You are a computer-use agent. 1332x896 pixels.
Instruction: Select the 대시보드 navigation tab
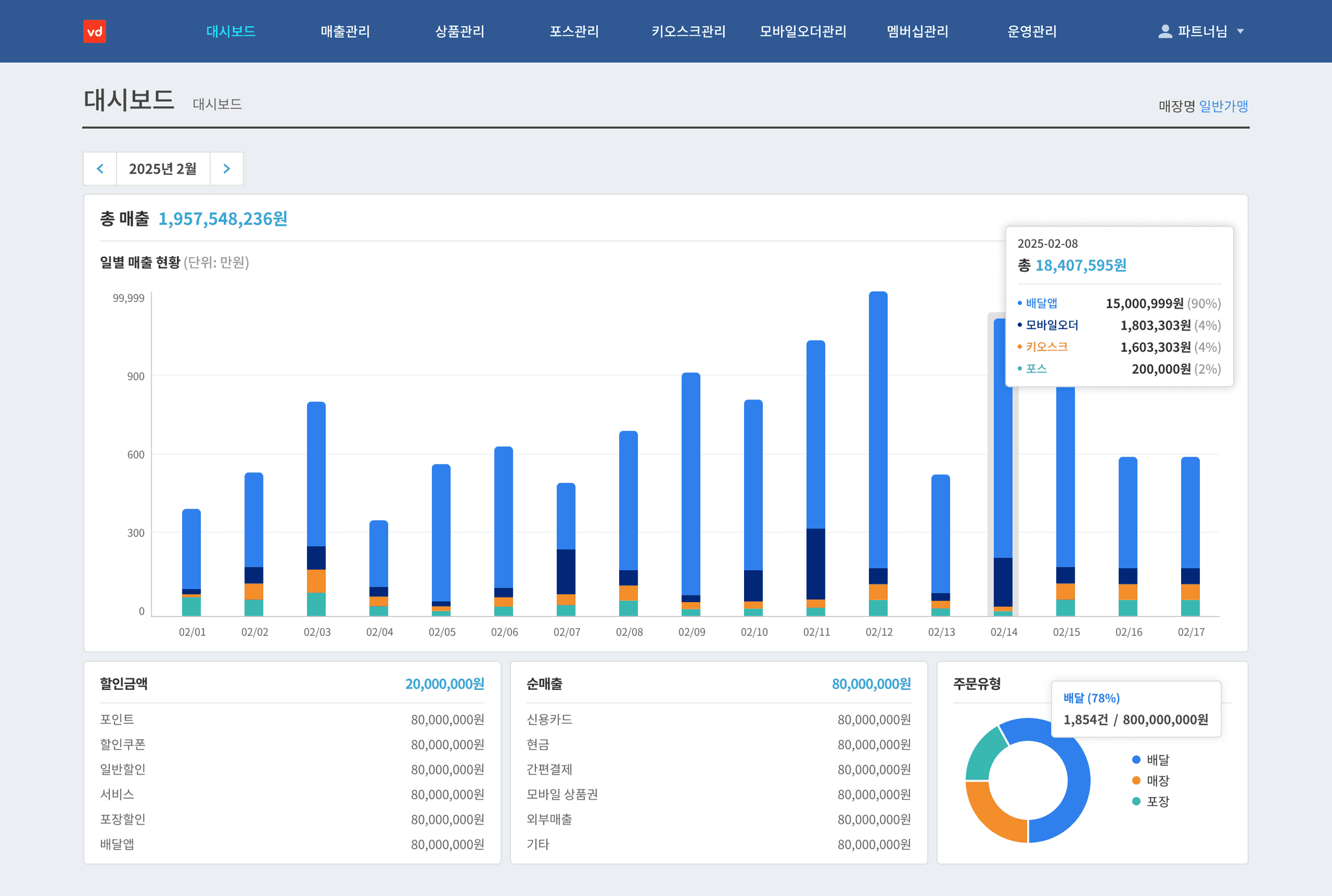[230, 31]
